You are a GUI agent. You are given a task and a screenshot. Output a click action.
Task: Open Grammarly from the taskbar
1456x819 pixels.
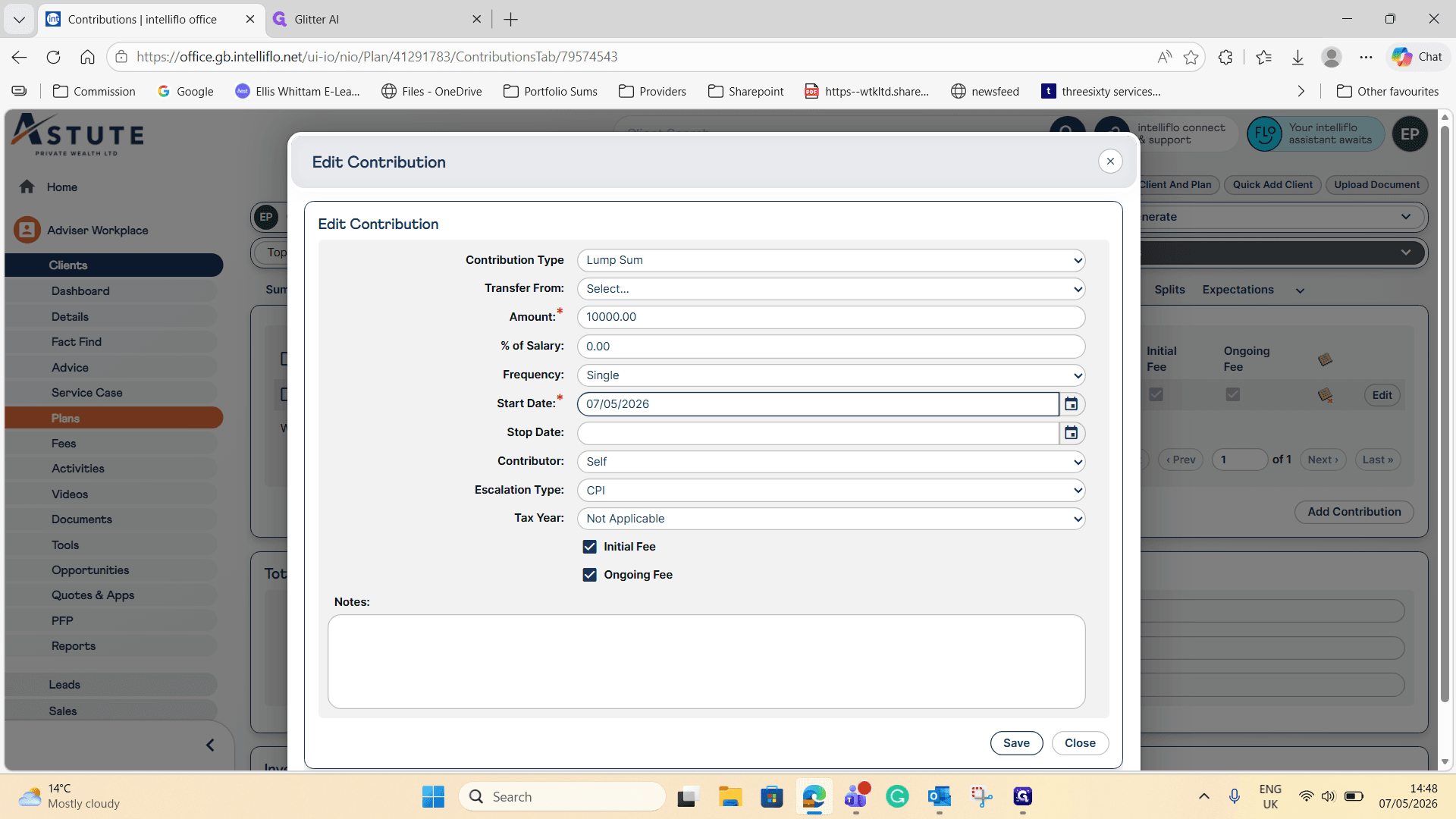click(897, 796)
